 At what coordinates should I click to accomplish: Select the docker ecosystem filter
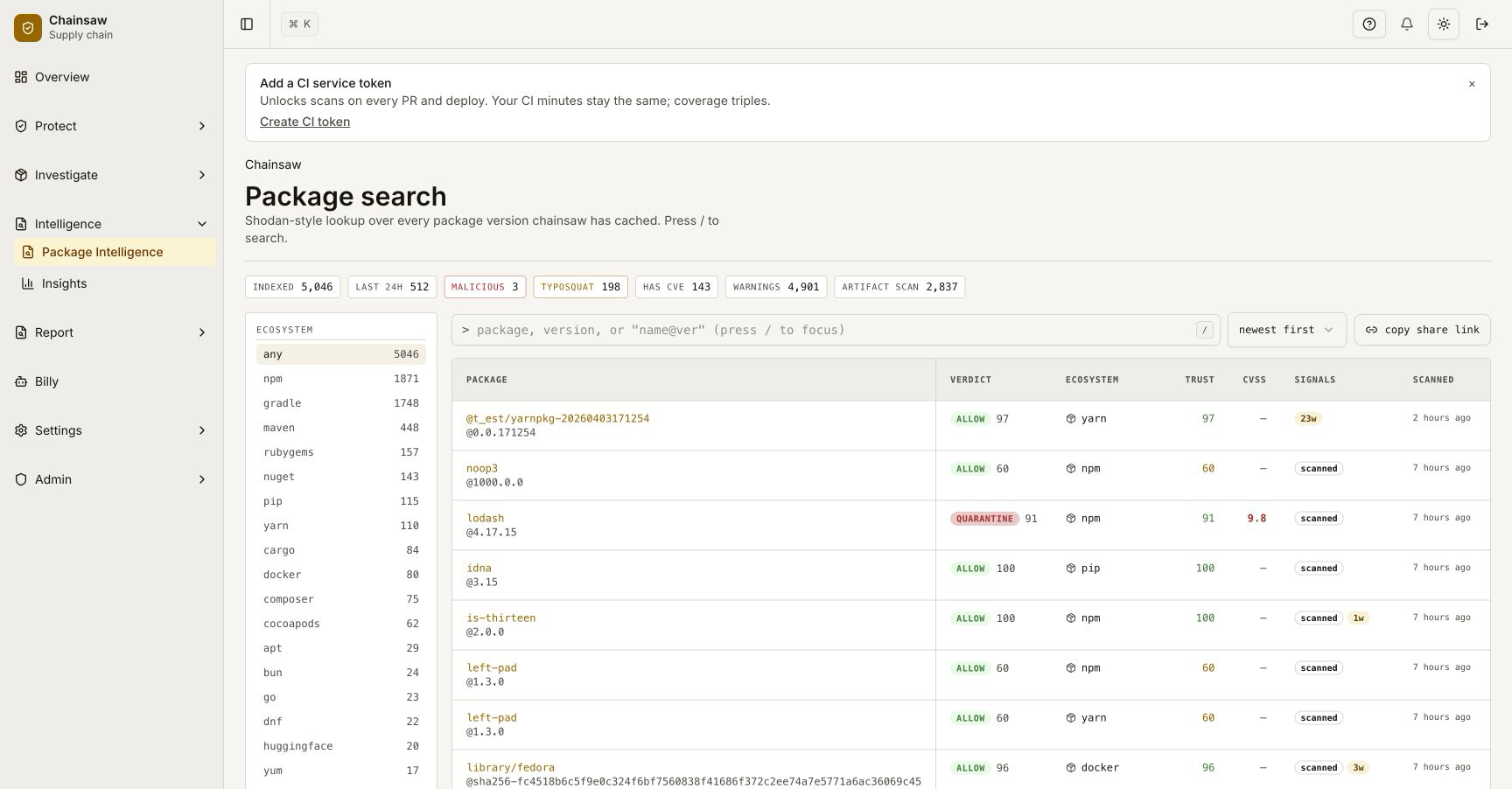click(341, 575)
